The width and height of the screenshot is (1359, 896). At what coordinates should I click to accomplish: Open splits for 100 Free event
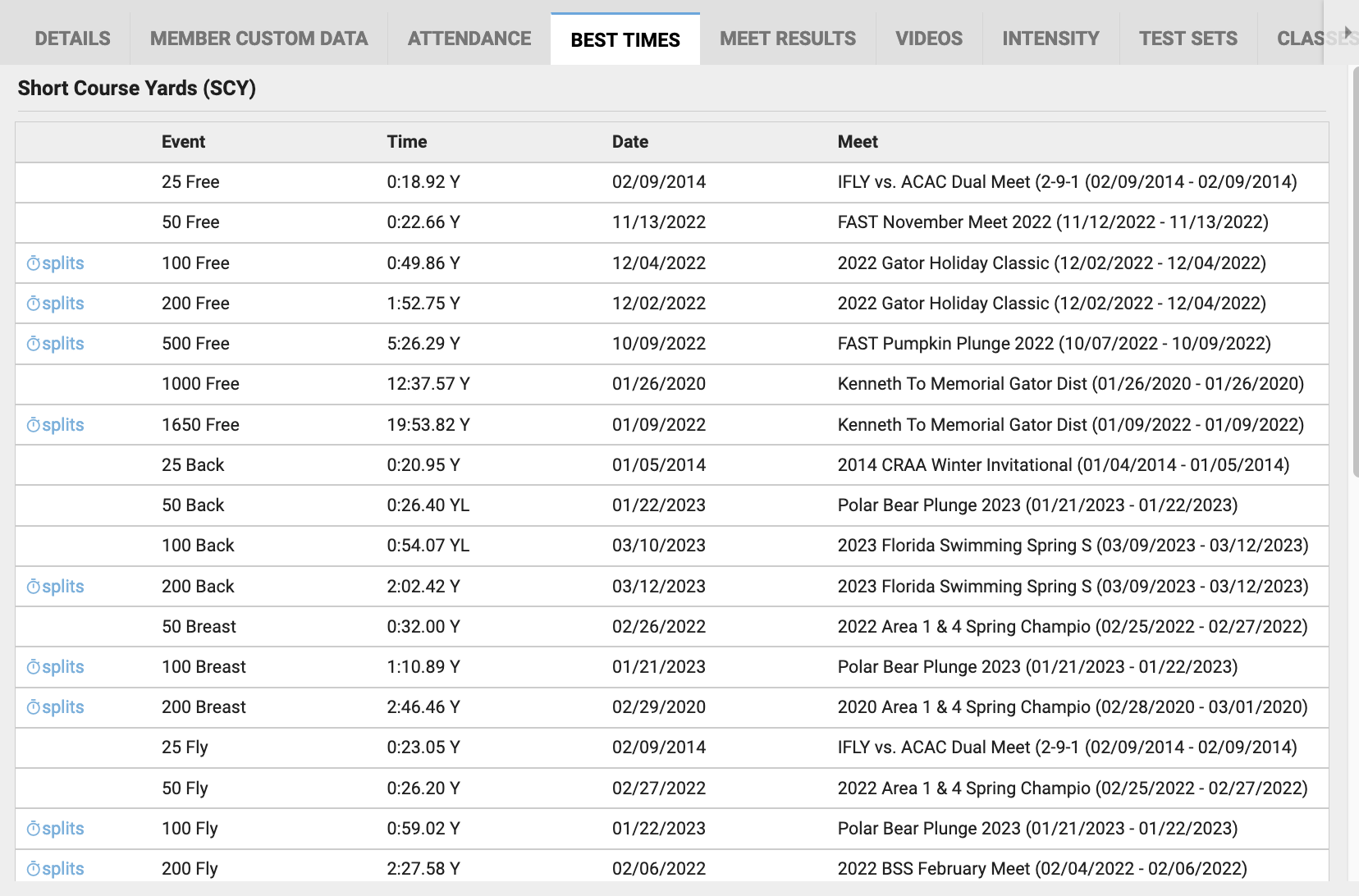click(56, 263)
